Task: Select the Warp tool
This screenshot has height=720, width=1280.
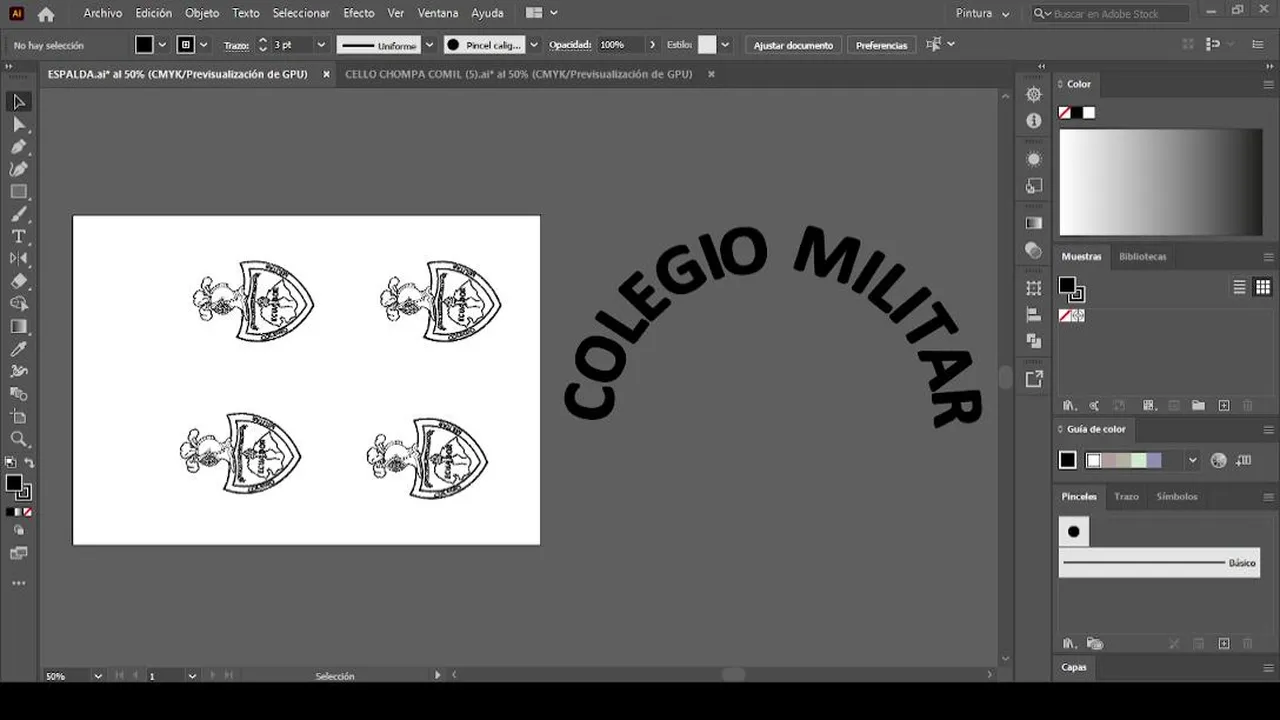Action: point(18,371)
